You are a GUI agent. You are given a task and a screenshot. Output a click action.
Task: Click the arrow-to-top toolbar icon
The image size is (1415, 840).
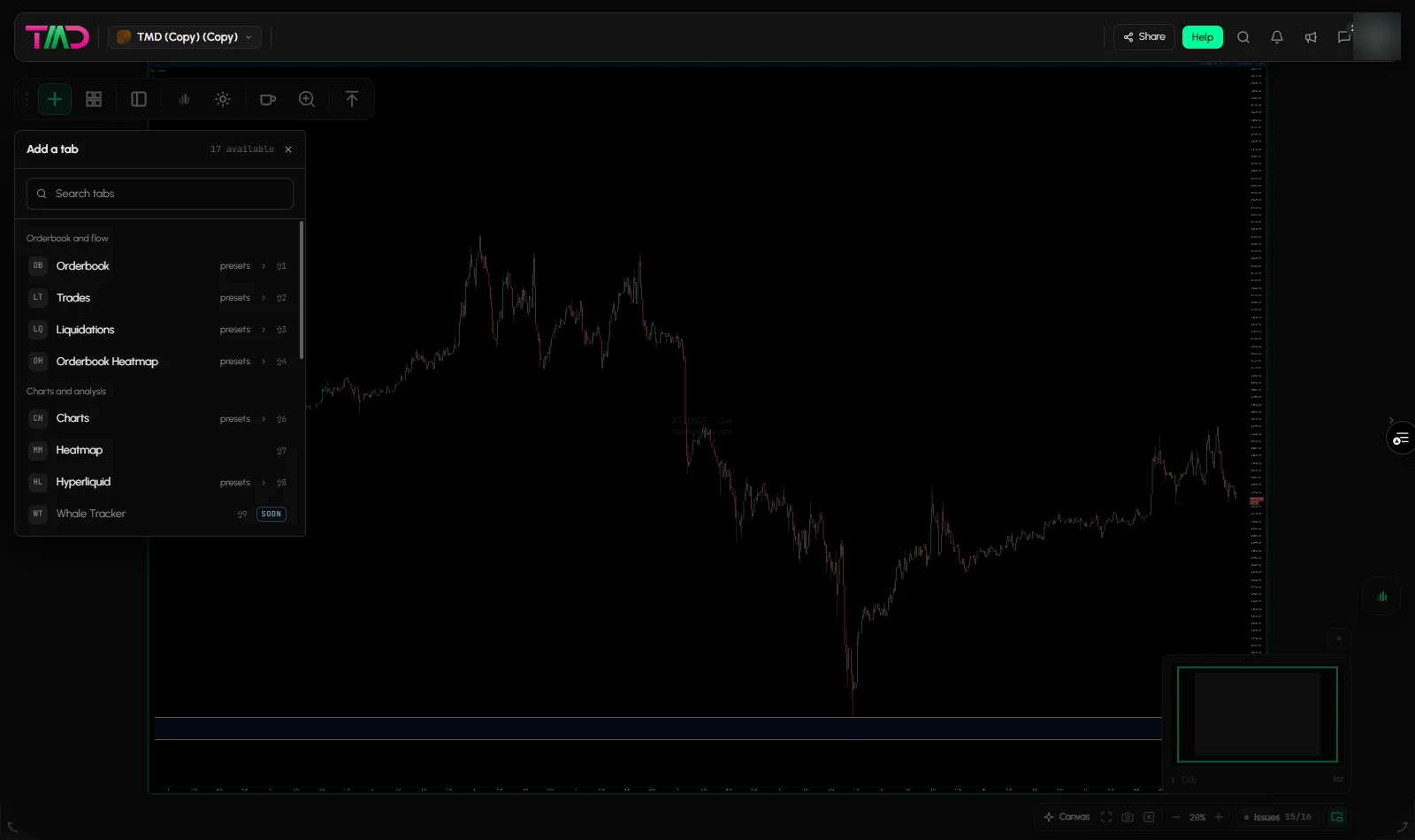[352, 99]
